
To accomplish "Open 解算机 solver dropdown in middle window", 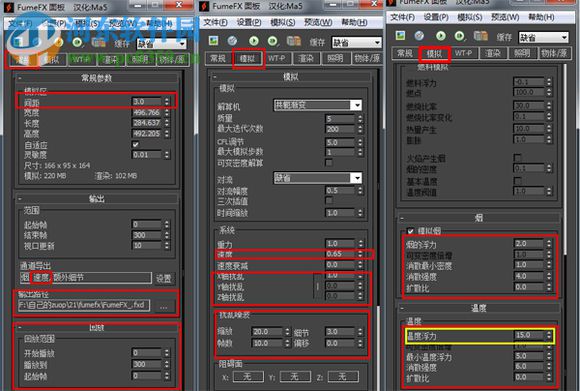I will click(x=317, y=105).
